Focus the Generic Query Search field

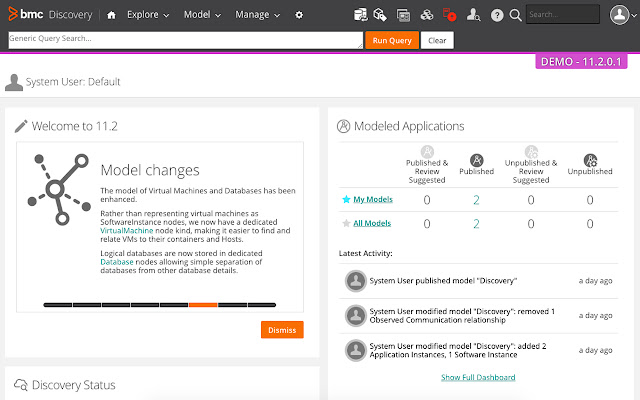(184, 40)
